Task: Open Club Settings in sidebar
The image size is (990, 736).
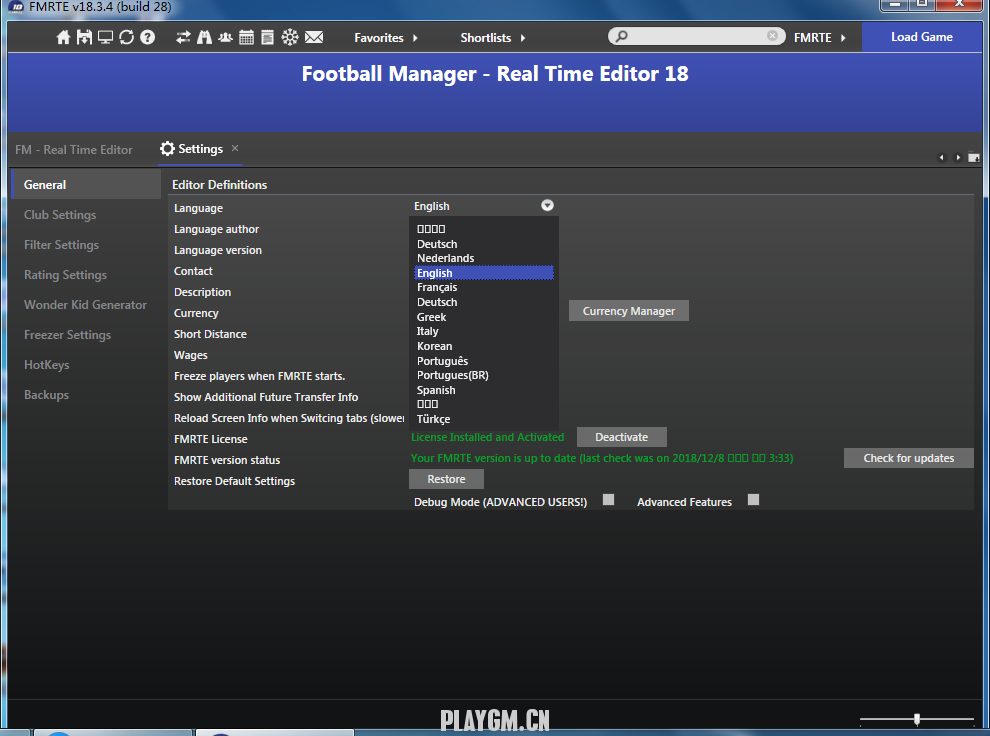Action: 60,215
